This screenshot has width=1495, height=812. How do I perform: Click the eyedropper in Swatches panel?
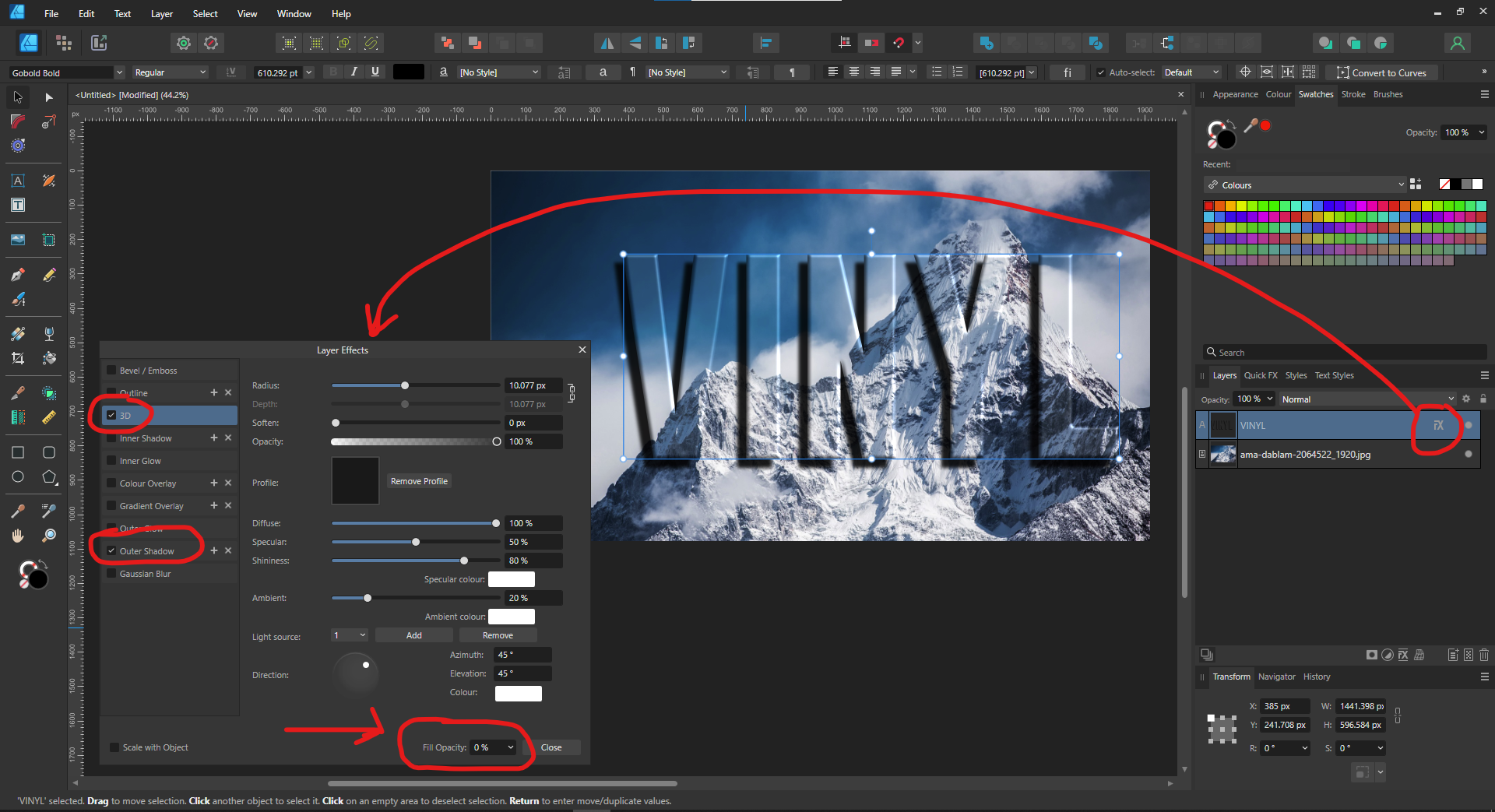pyautogui.click(x=1251, y=125)
